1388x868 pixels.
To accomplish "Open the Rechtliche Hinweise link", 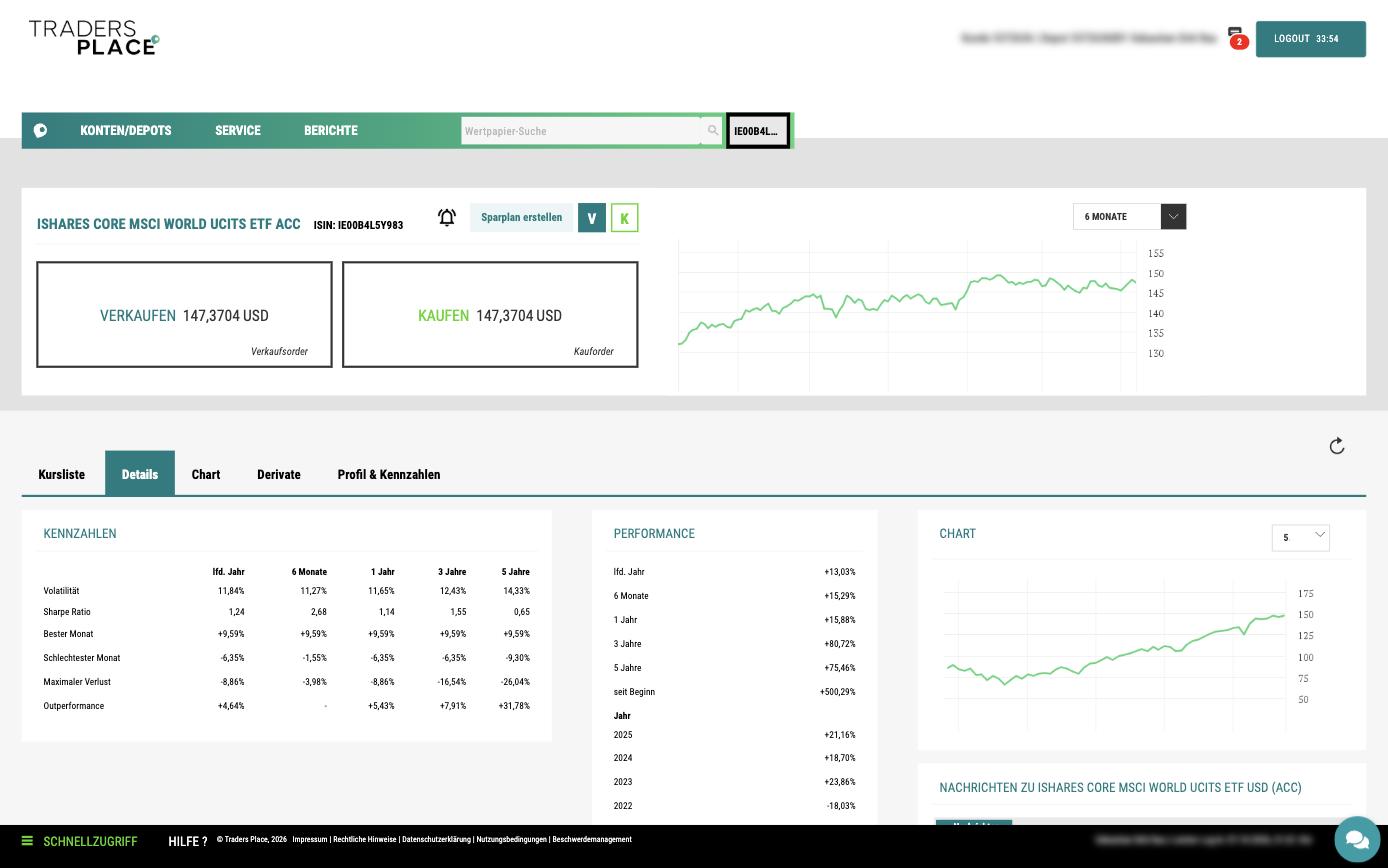I will coord(365,840).
